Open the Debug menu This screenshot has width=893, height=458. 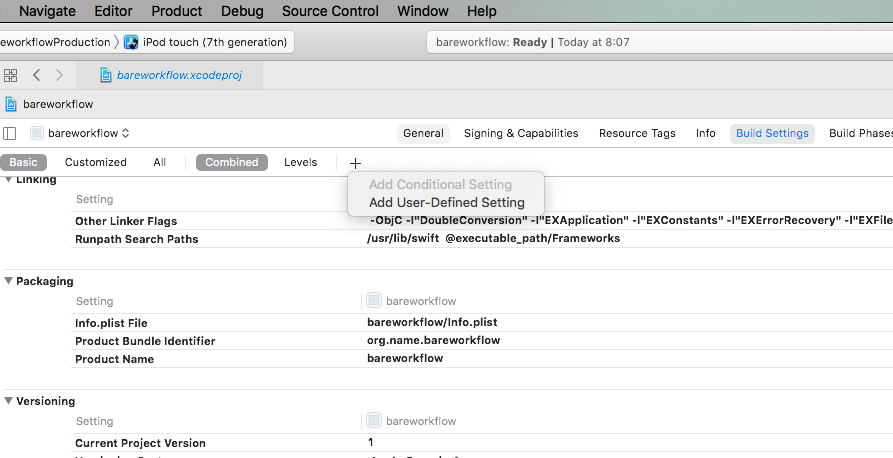point(242,11)
